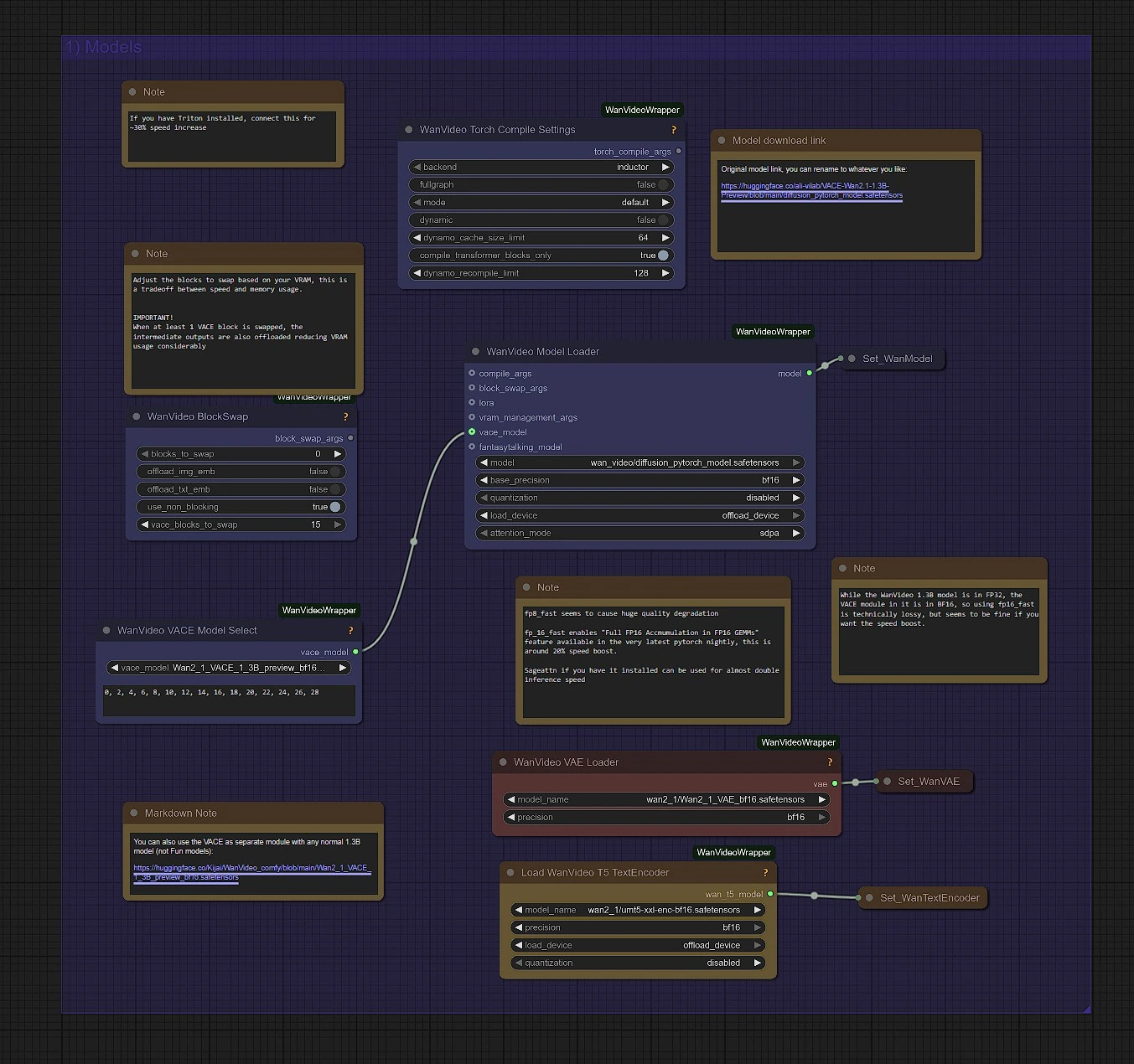Increase blocks_to_swap with right arrow
Screen dimensions: 1134x1064
338,454
